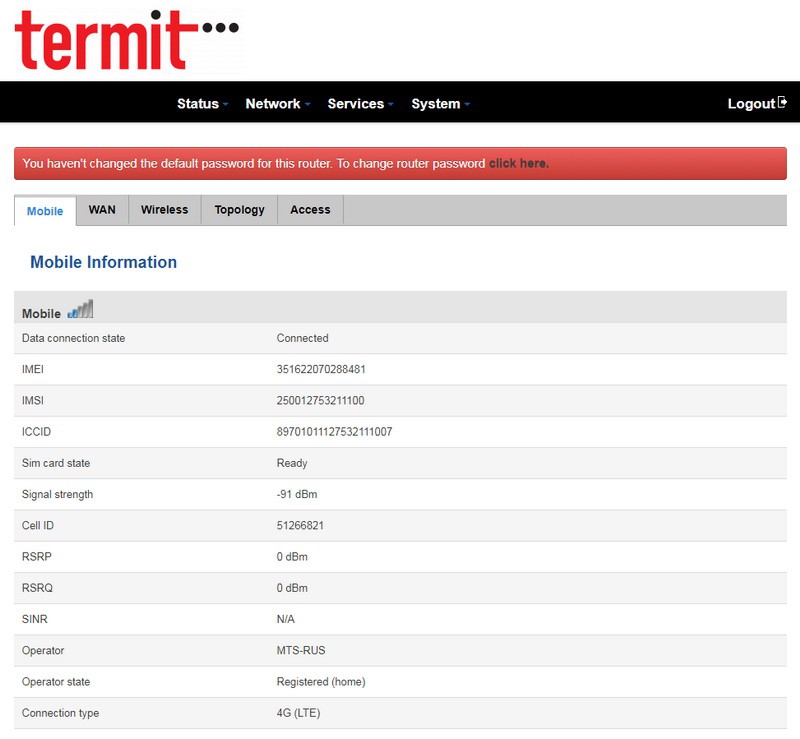
Task: Switch to the Access tab
Action: tap(310, 210)
